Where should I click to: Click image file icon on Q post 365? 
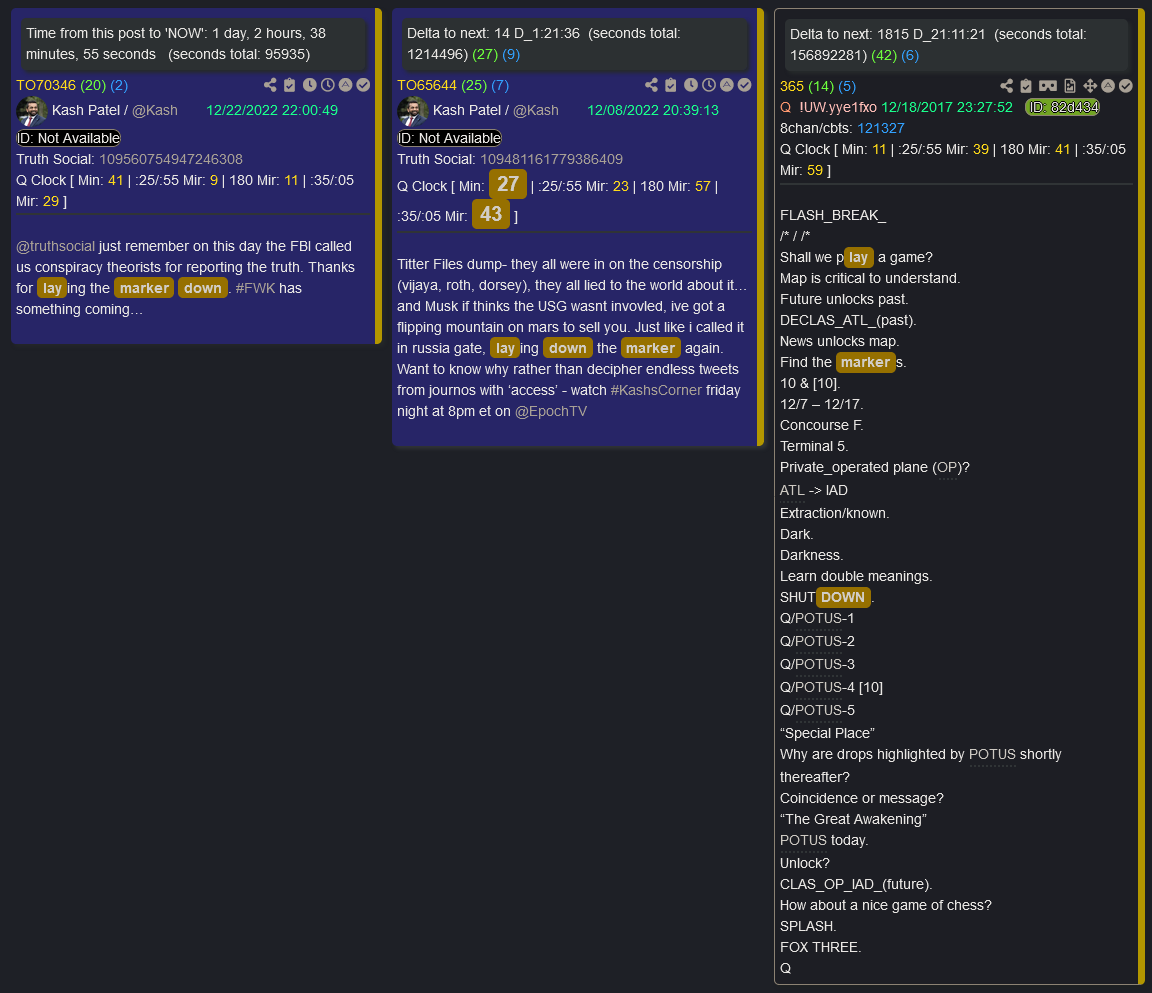coord(1070,86)
